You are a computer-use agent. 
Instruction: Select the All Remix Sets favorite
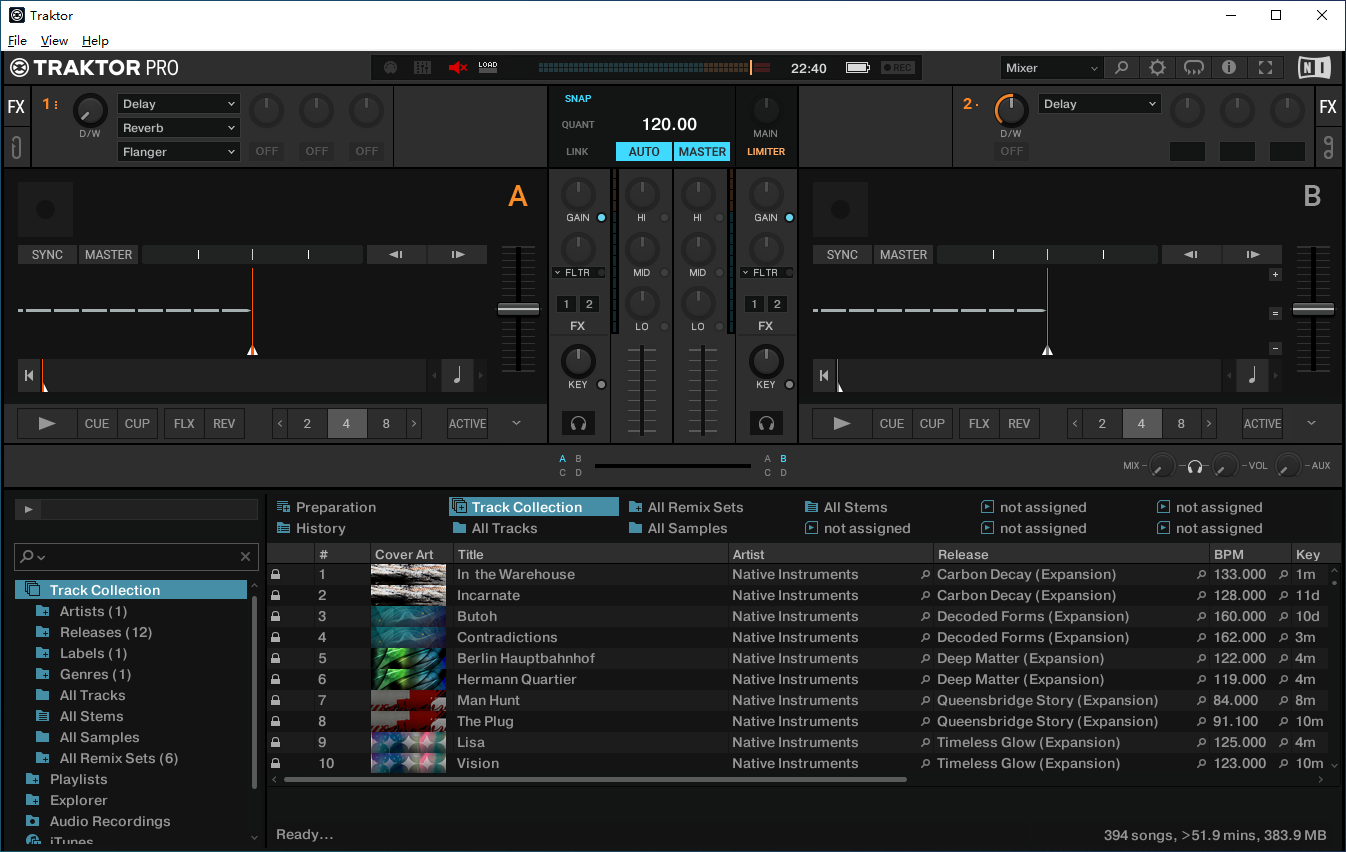point(686,507)
